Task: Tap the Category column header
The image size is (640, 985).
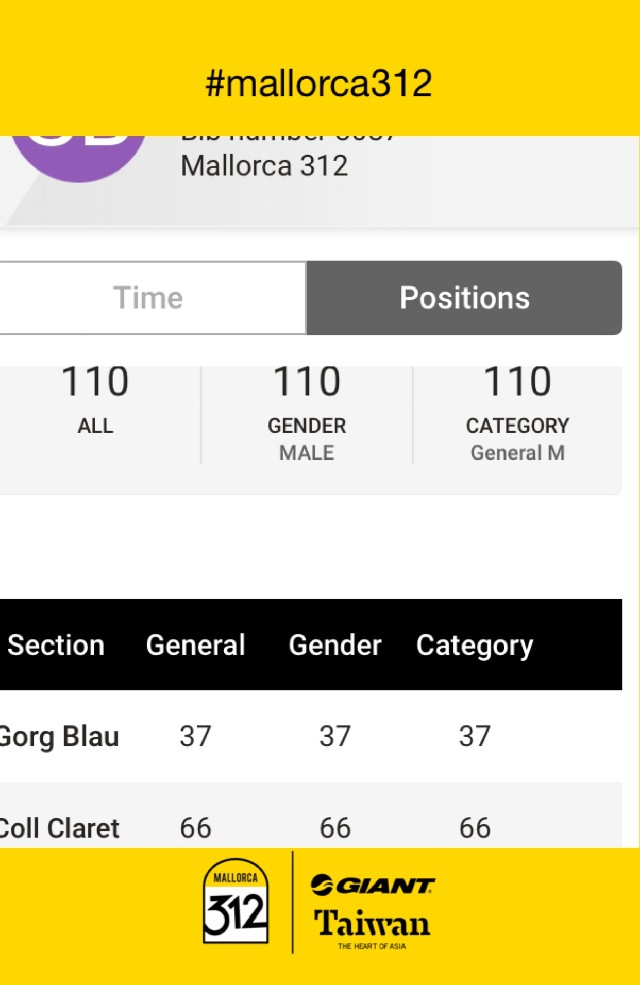Action: click(x=474, y=645)
